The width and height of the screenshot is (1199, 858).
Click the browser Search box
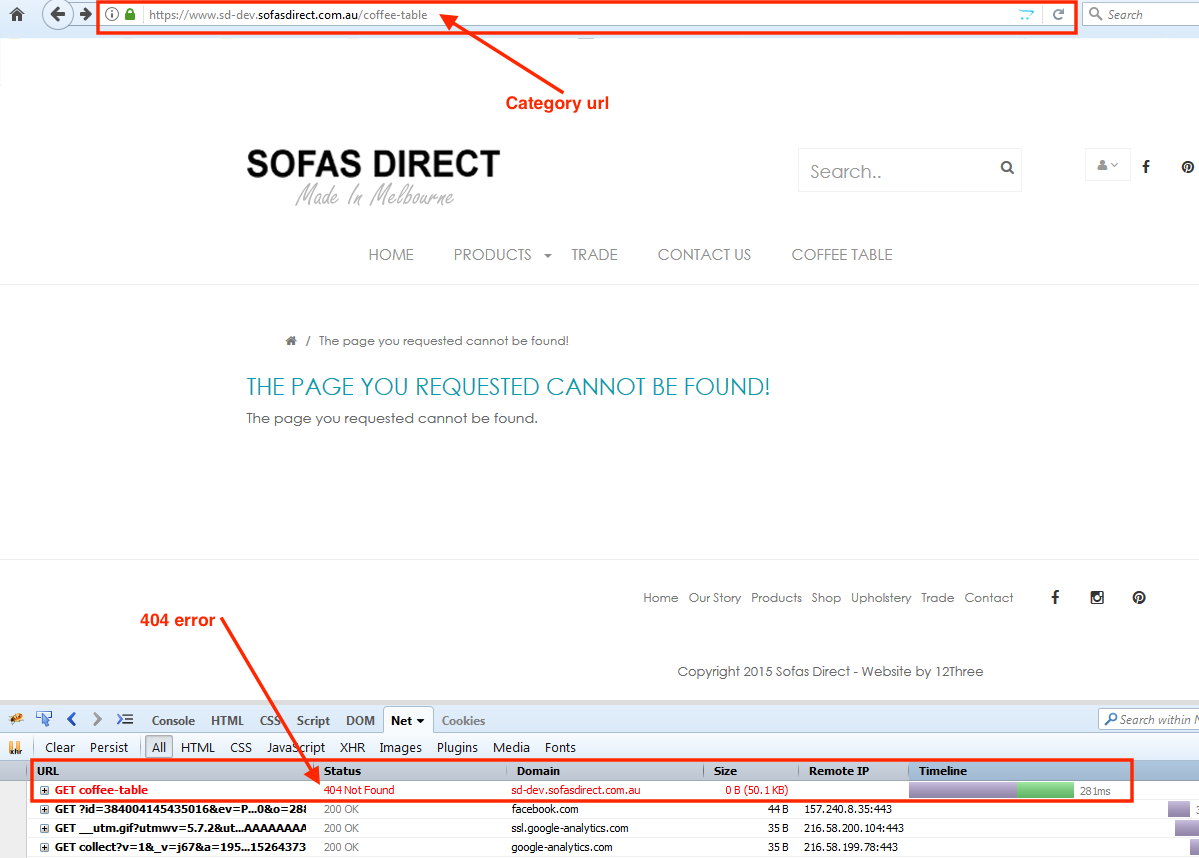tap(1141, 14)
